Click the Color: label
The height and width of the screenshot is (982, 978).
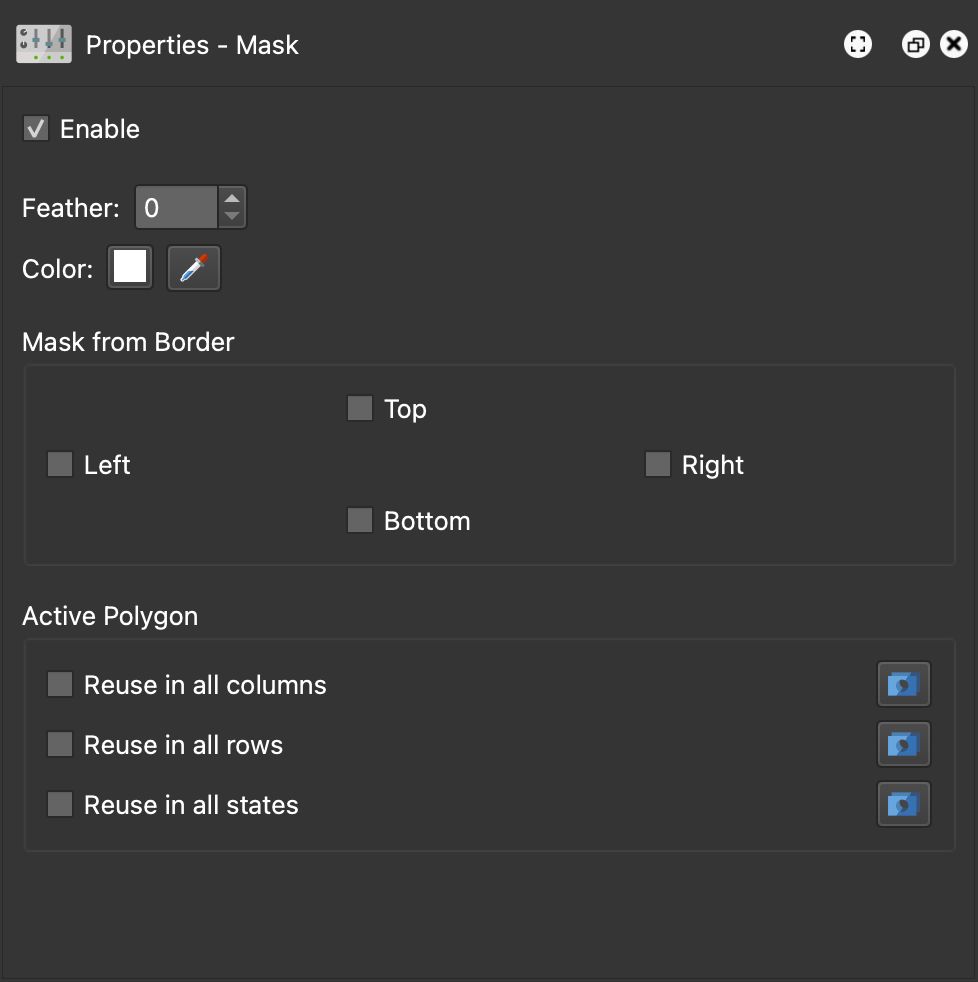58,269
